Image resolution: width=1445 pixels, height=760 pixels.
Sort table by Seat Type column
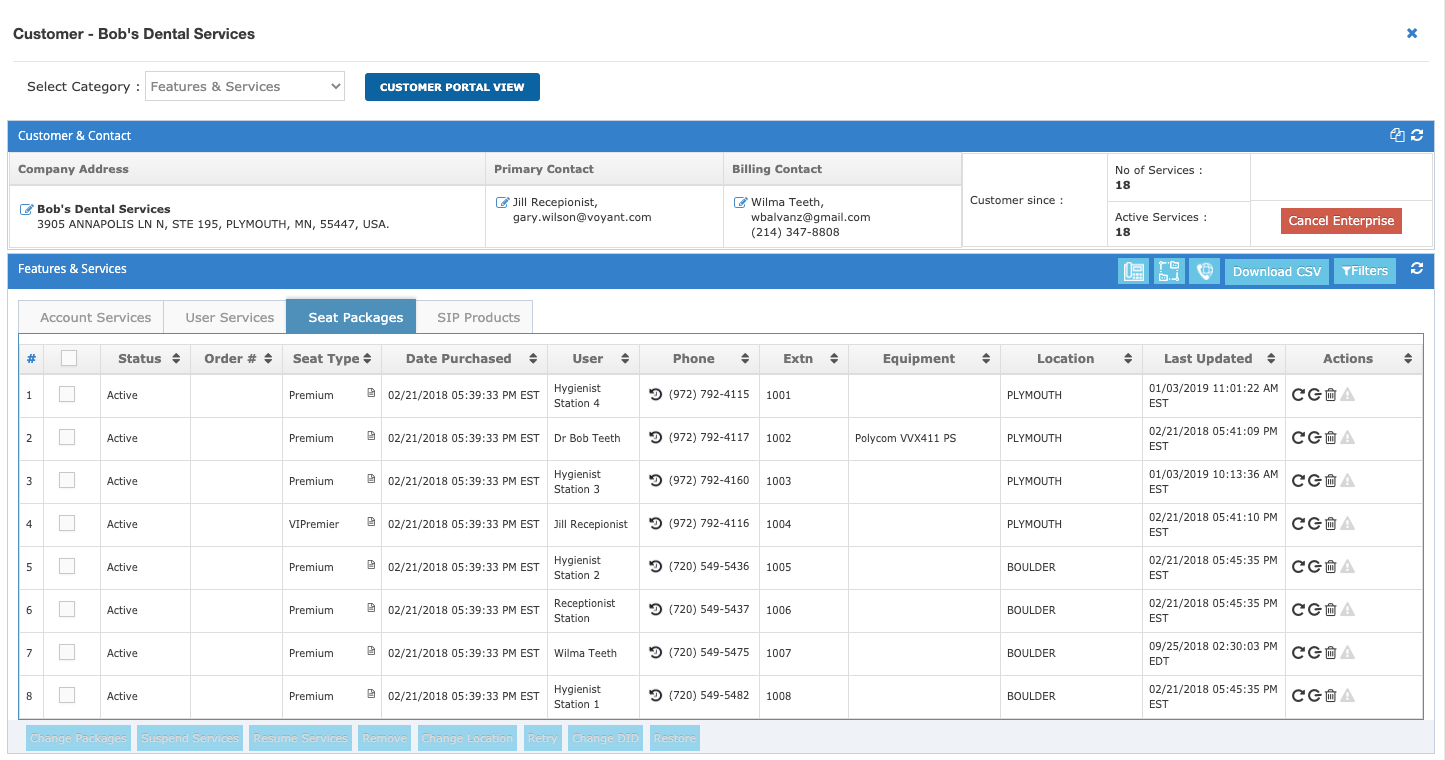(331, 359)
